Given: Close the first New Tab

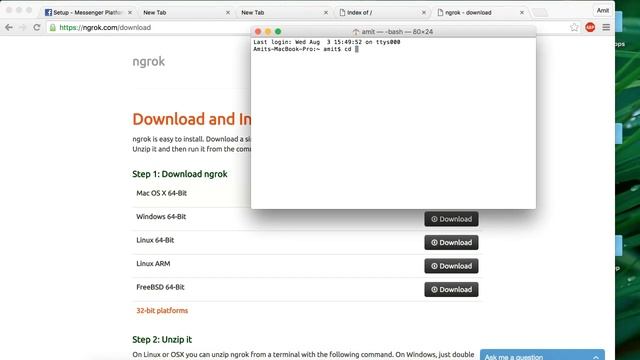Looking at the screenshot, I should point(228,13).
